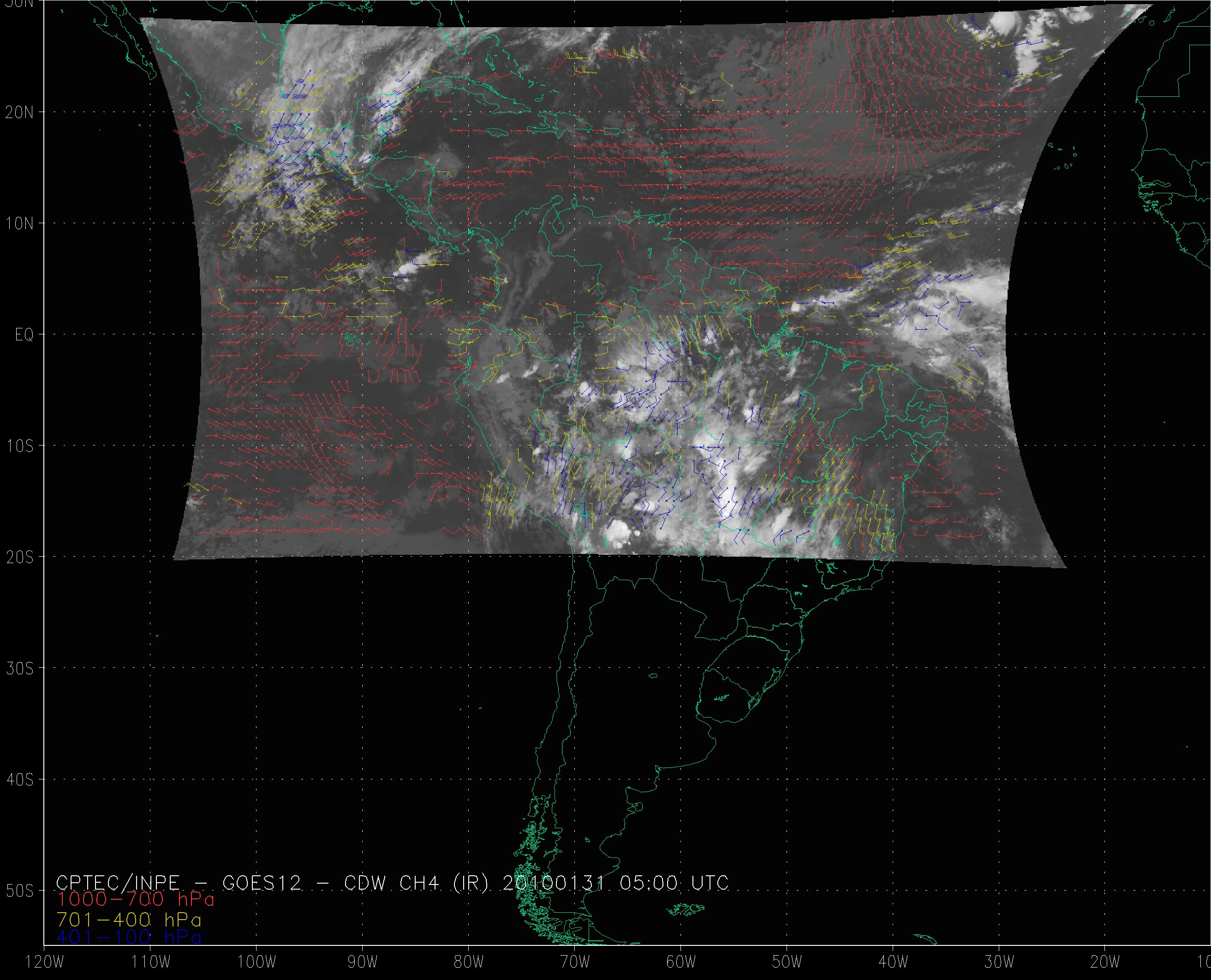Click the 120W longitude axis label

tap(44, 962)
